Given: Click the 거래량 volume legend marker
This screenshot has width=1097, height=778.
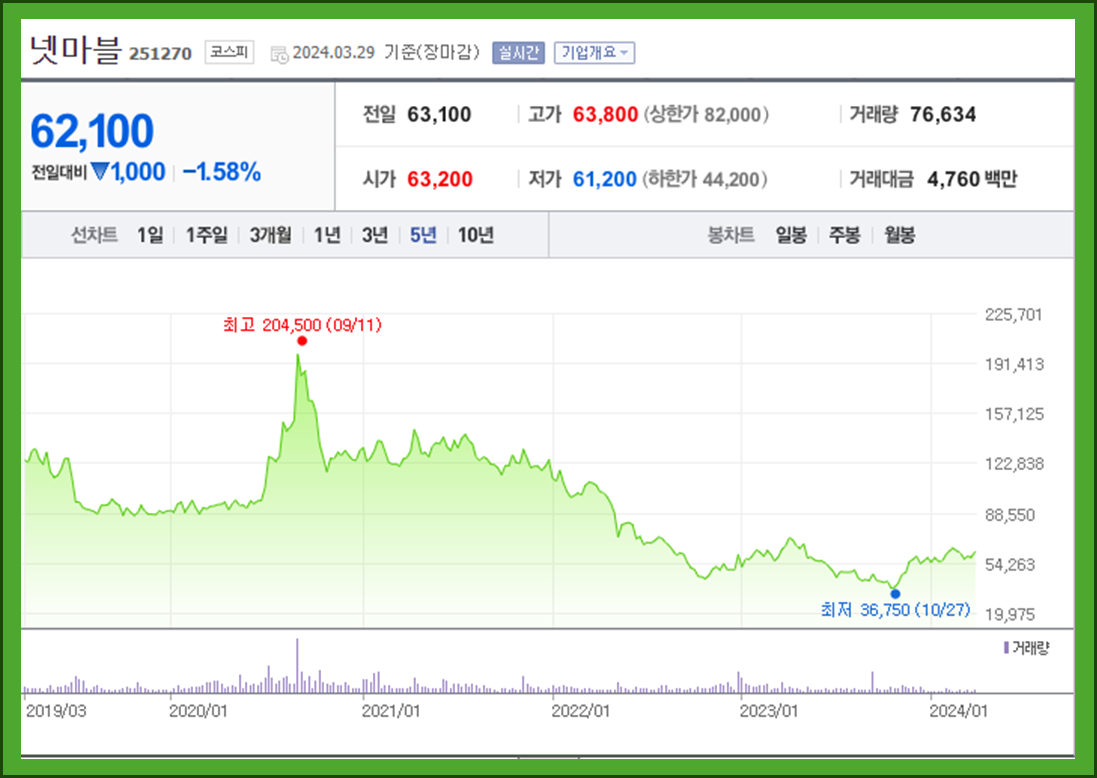Looking at the screenshot, I should coord(1006,648).
